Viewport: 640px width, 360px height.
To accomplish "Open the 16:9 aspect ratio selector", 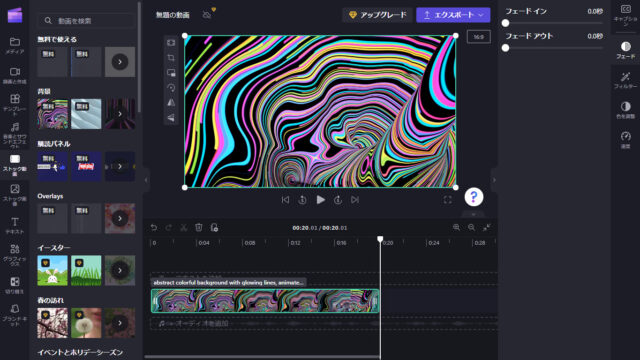I will click(478, 37).
